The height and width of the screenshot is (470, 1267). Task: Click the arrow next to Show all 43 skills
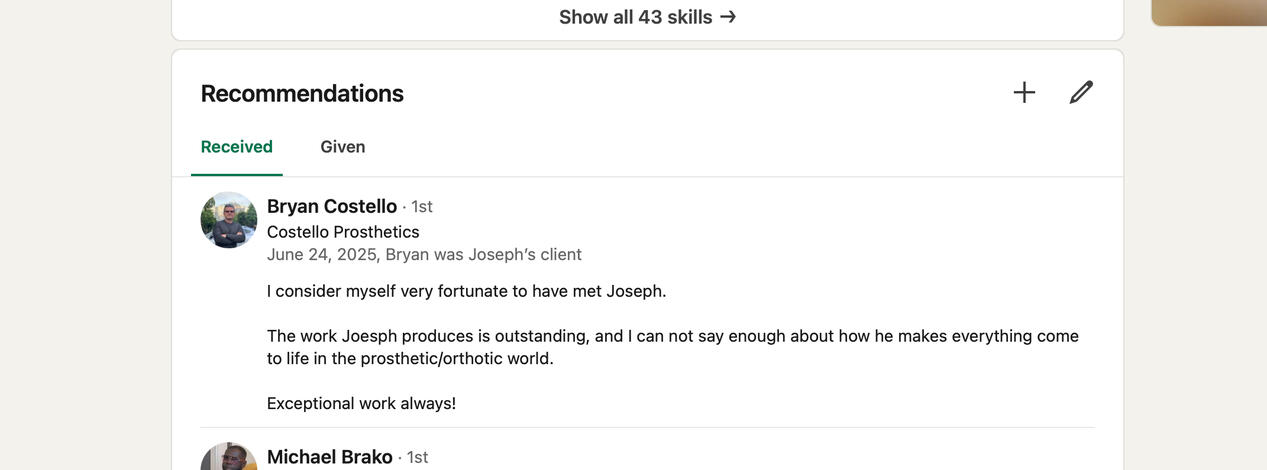pos(728,17)
